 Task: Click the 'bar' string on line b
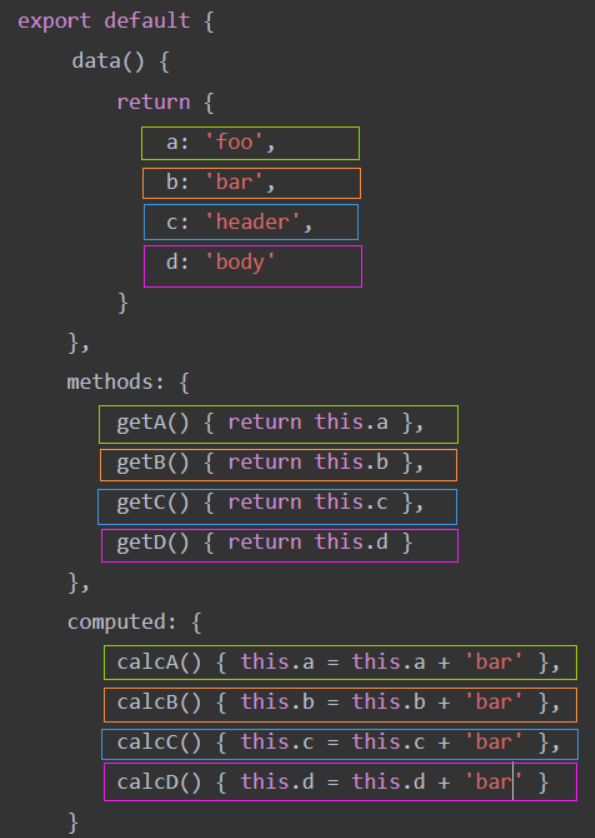(234, 182)
